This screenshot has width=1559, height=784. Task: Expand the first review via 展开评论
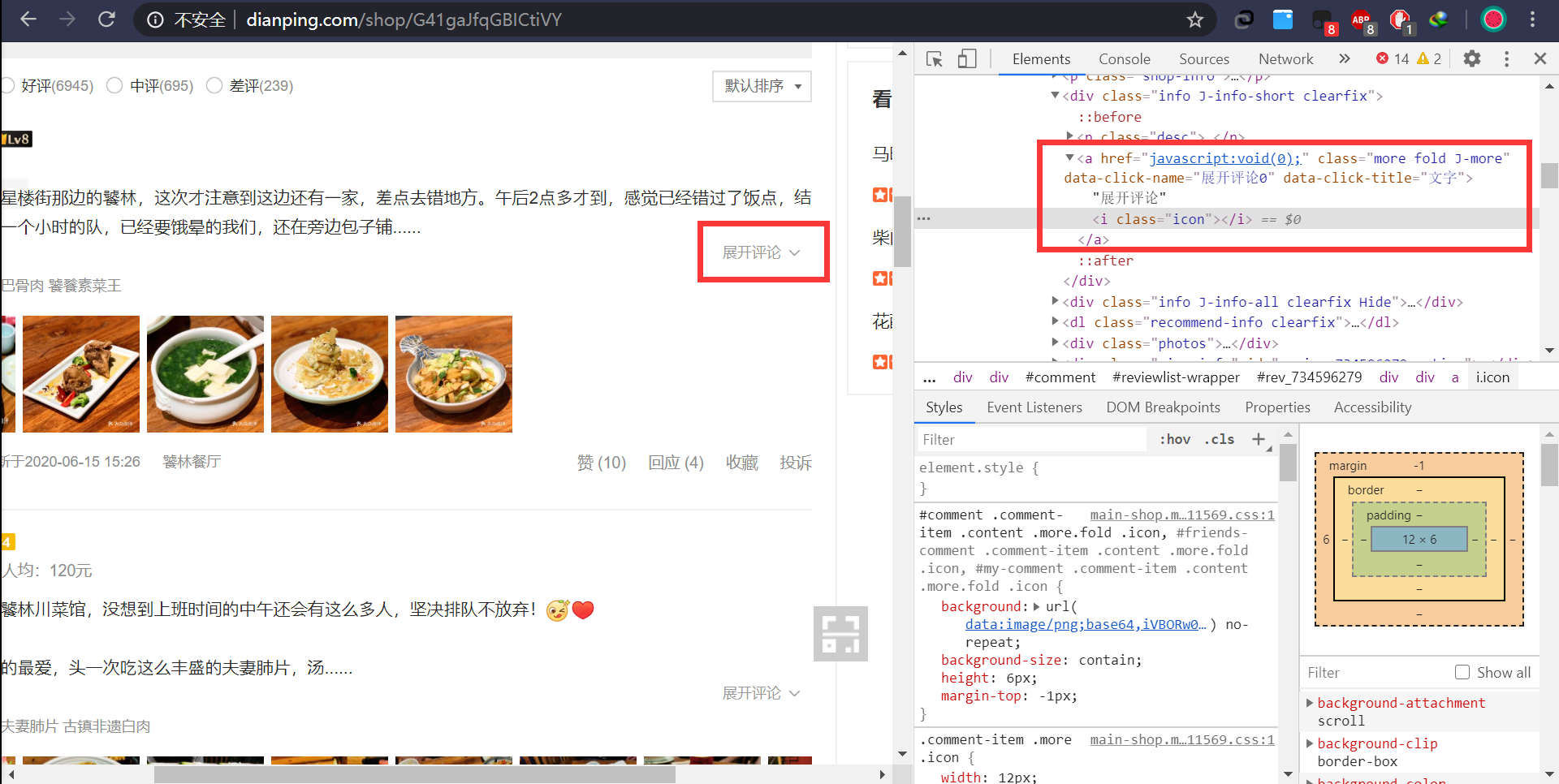click(762, 252)
